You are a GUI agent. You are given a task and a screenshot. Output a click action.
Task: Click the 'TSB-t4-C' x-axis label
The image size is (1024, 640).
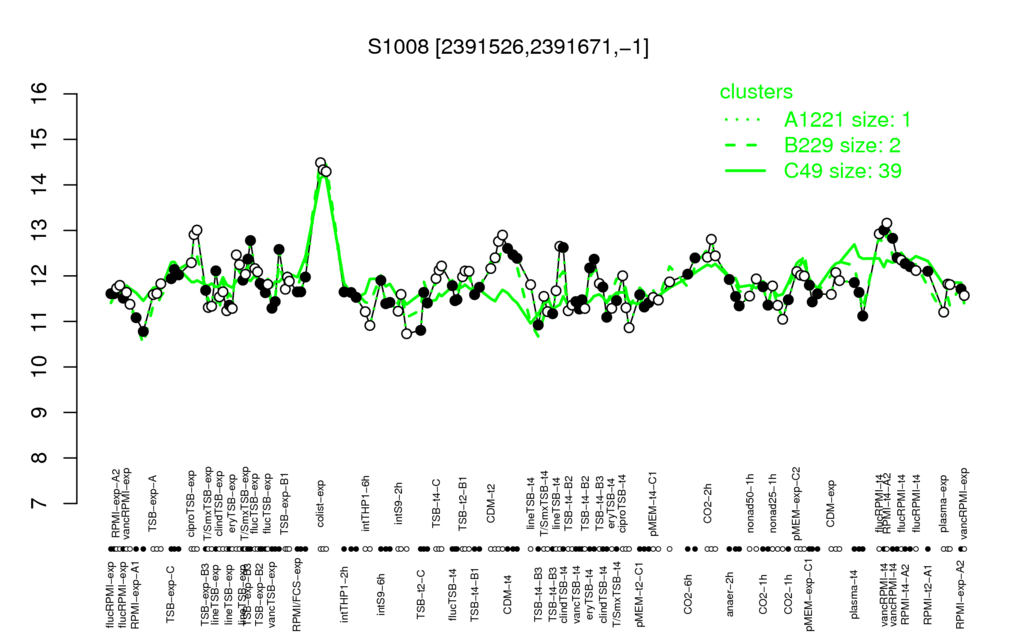[436, 504]
